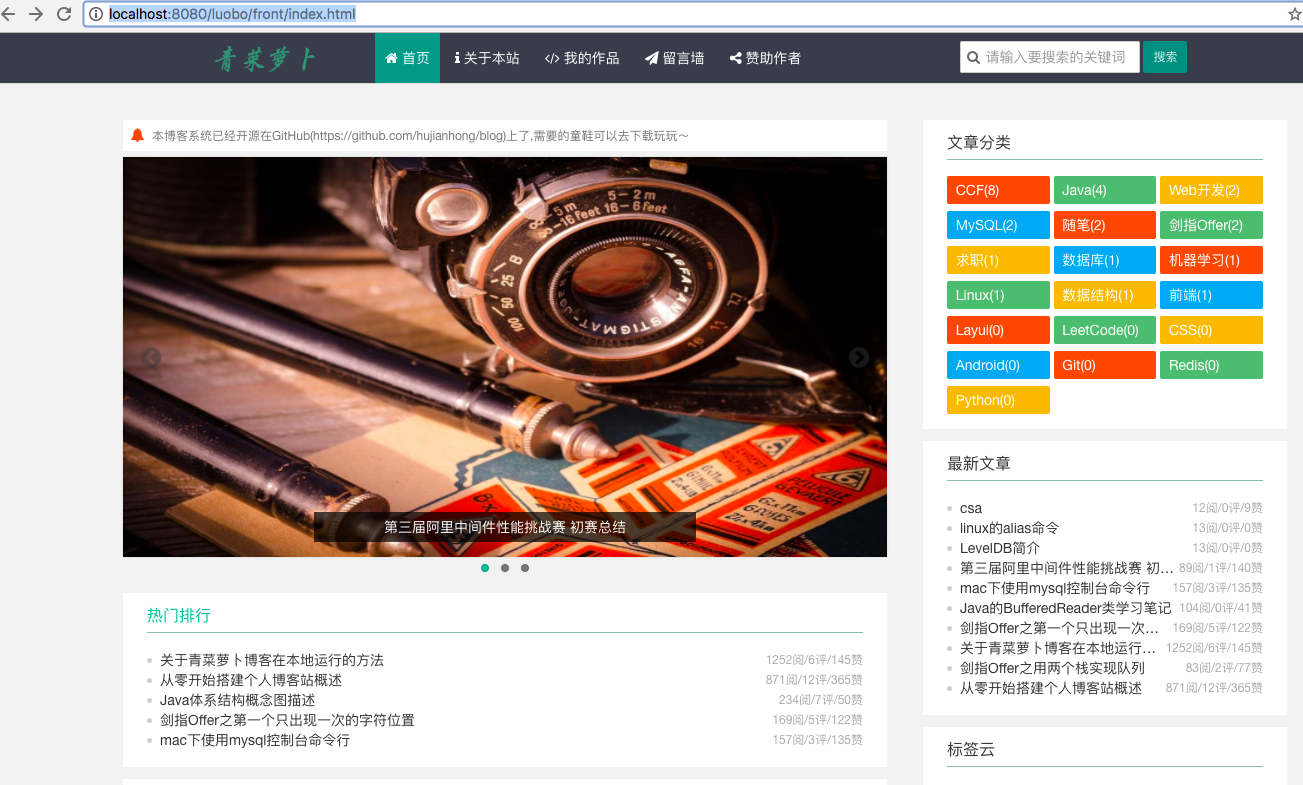Open the 机器学习(1) category tag
Viewport: 1303px width, 785px height.
point(1211,260)
